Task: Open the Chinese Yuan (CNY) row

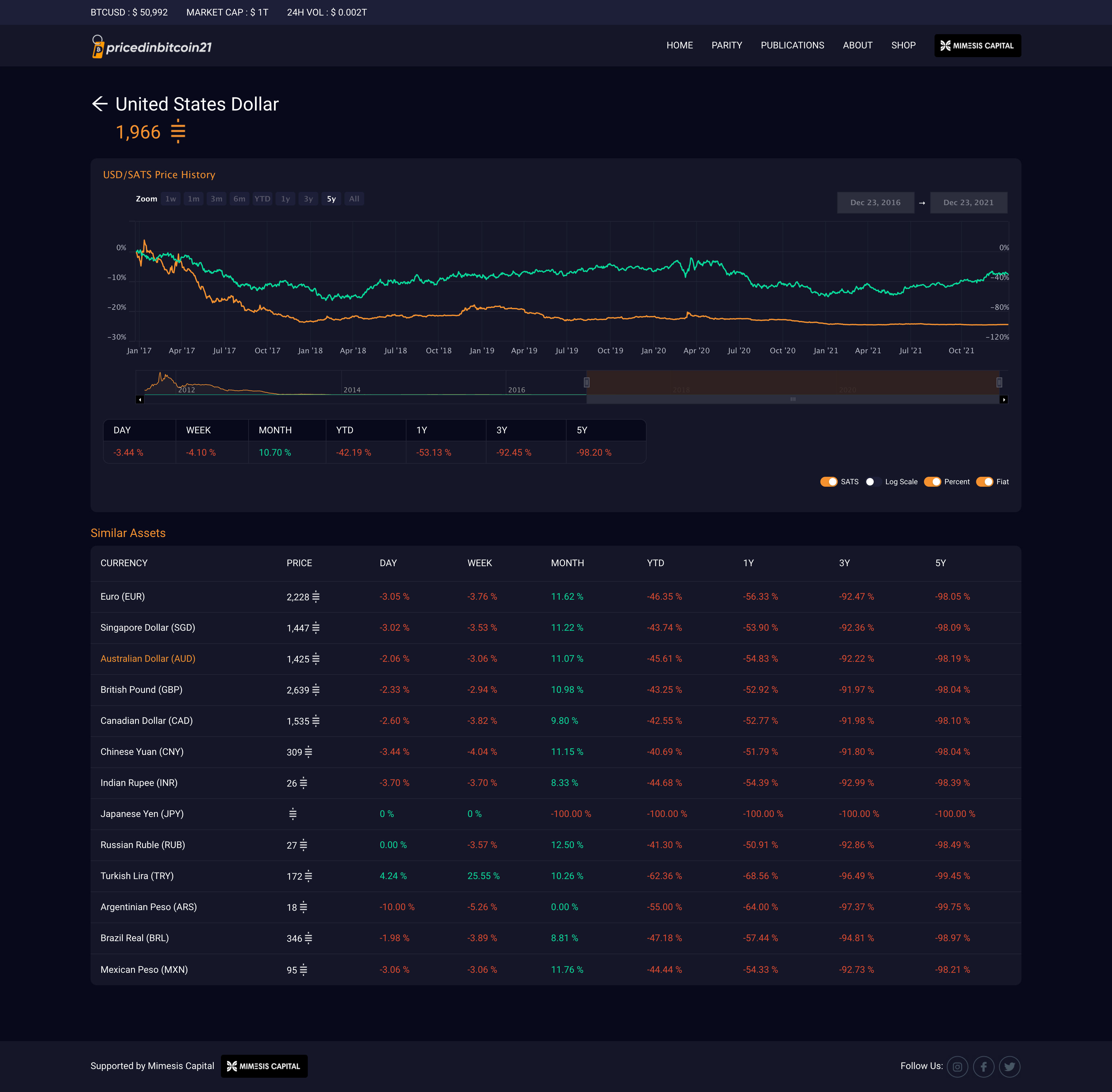Action: [x=555, y=751]
